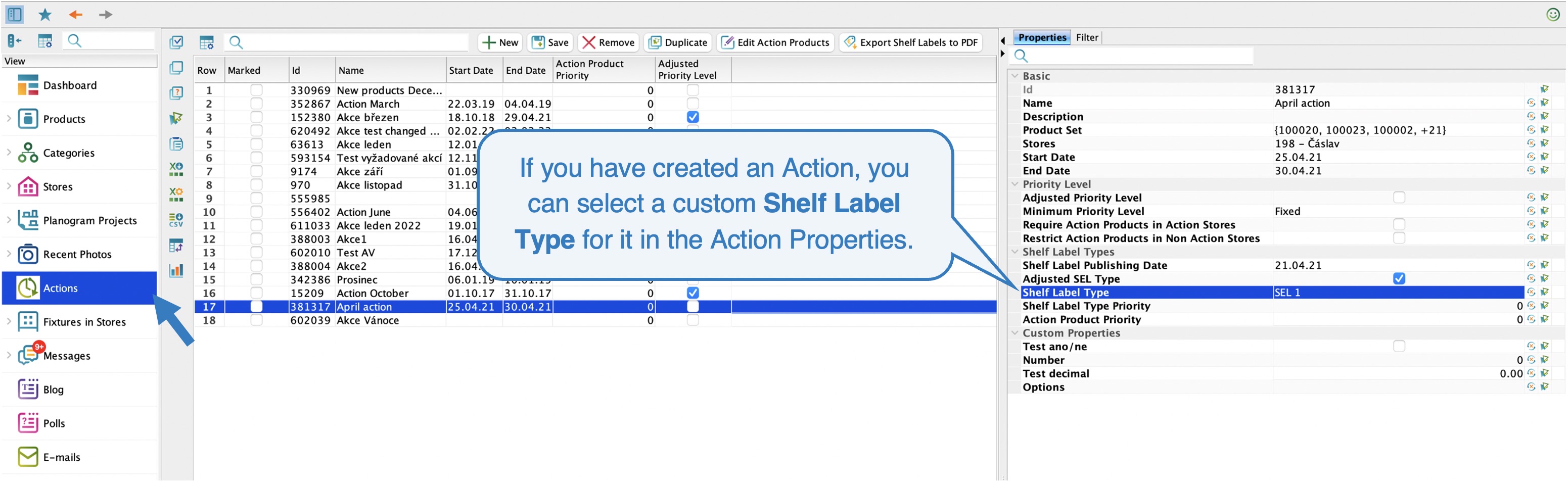1568x483 pixels.
Task: Go back with the orange arrow
Action: pyautogui.click(x=75, y=14)
